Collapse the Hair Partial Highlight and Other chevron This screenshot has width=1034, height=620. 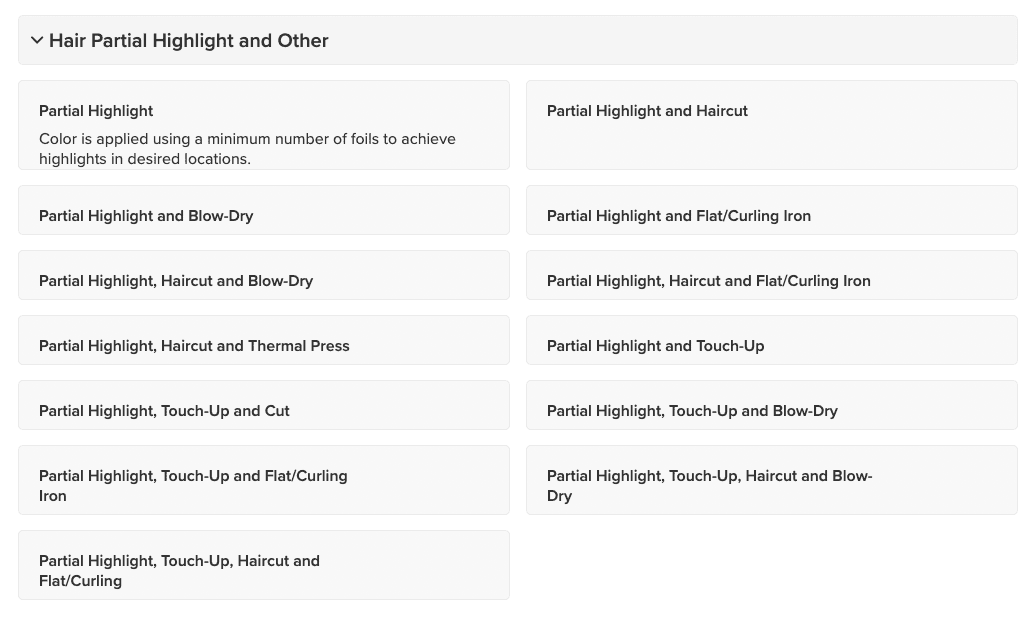pyautogui.click(x=37, y=40)
